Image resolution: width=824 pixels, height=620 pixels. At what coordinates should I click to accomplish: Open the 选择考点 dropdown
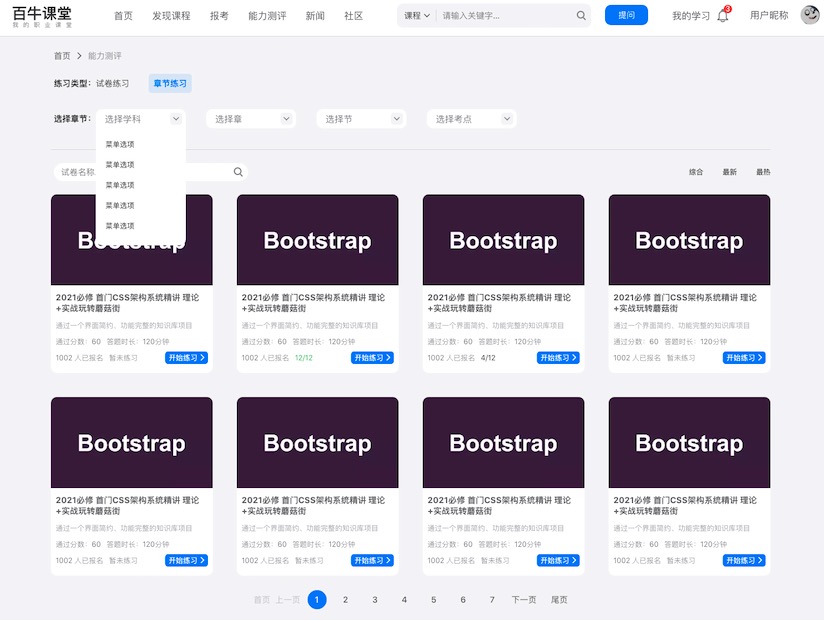click(472, 119)
